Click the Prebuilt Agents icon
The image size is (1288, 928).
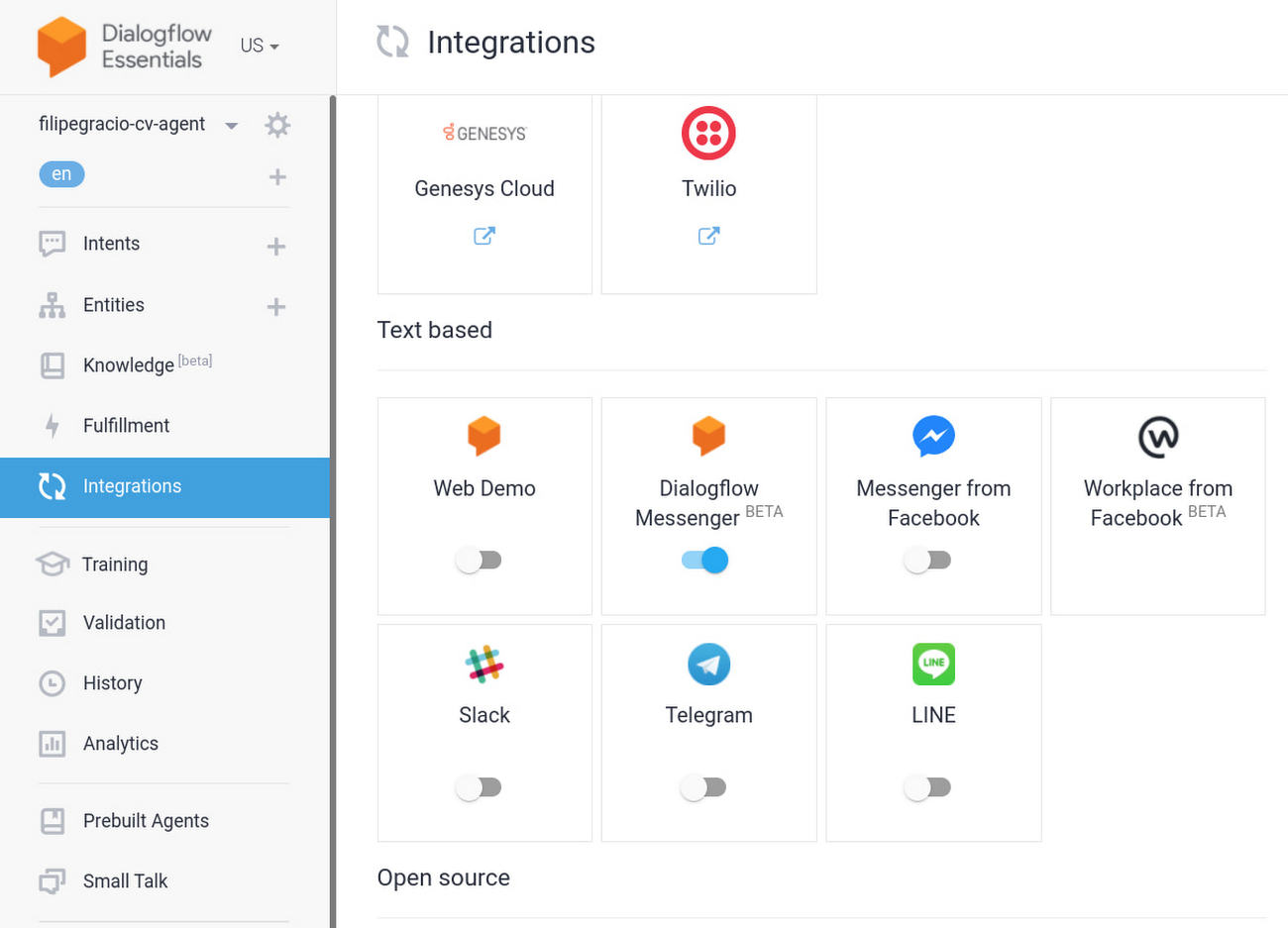[x=52, y=821]
